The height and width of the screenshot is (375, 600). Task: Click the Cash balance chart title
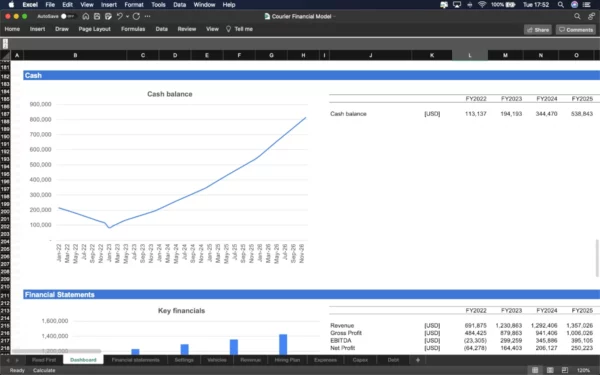[170, 94]
